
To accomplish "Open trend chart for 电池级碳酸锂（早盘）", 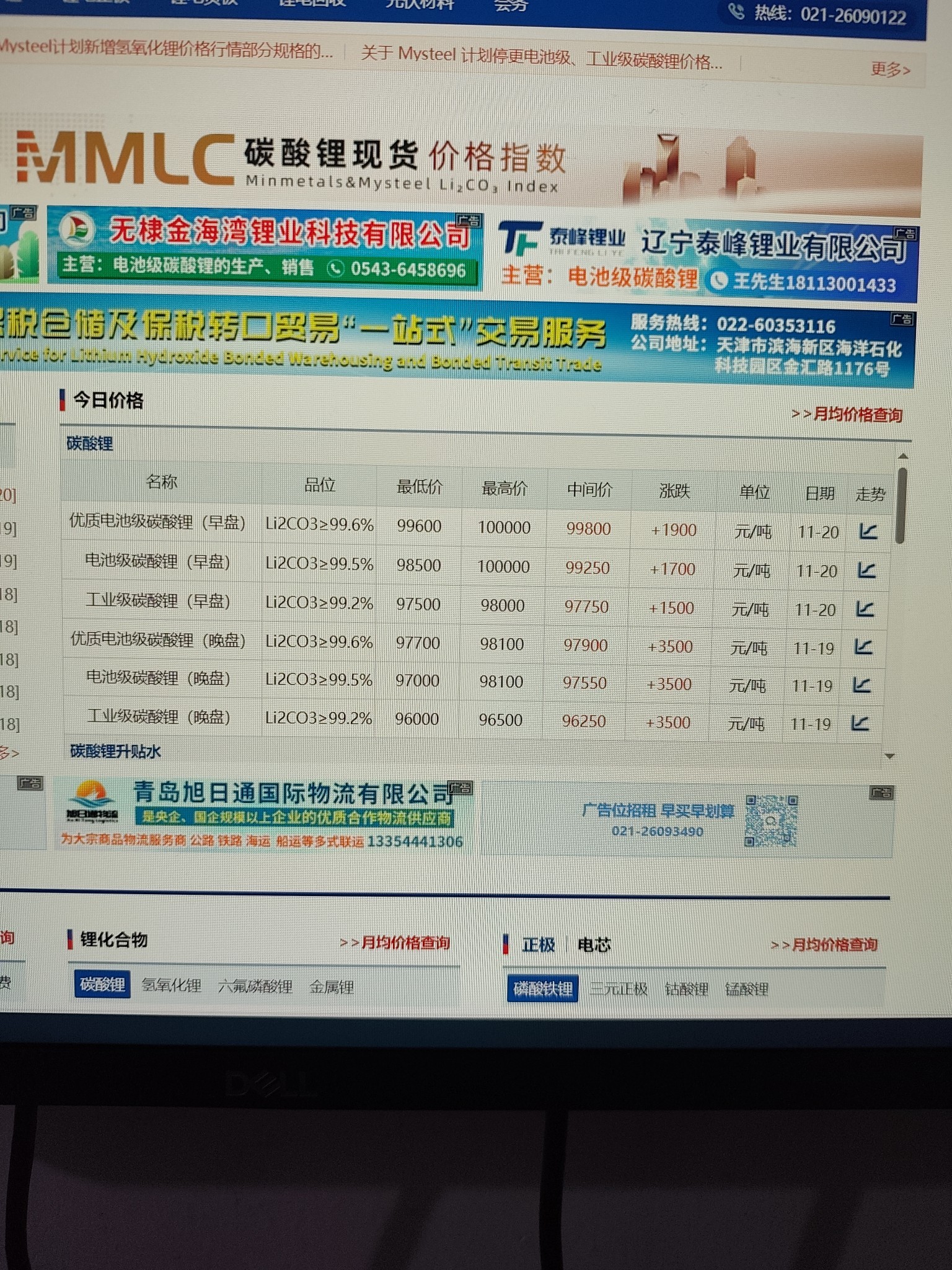I will click(x=867, y=571).
